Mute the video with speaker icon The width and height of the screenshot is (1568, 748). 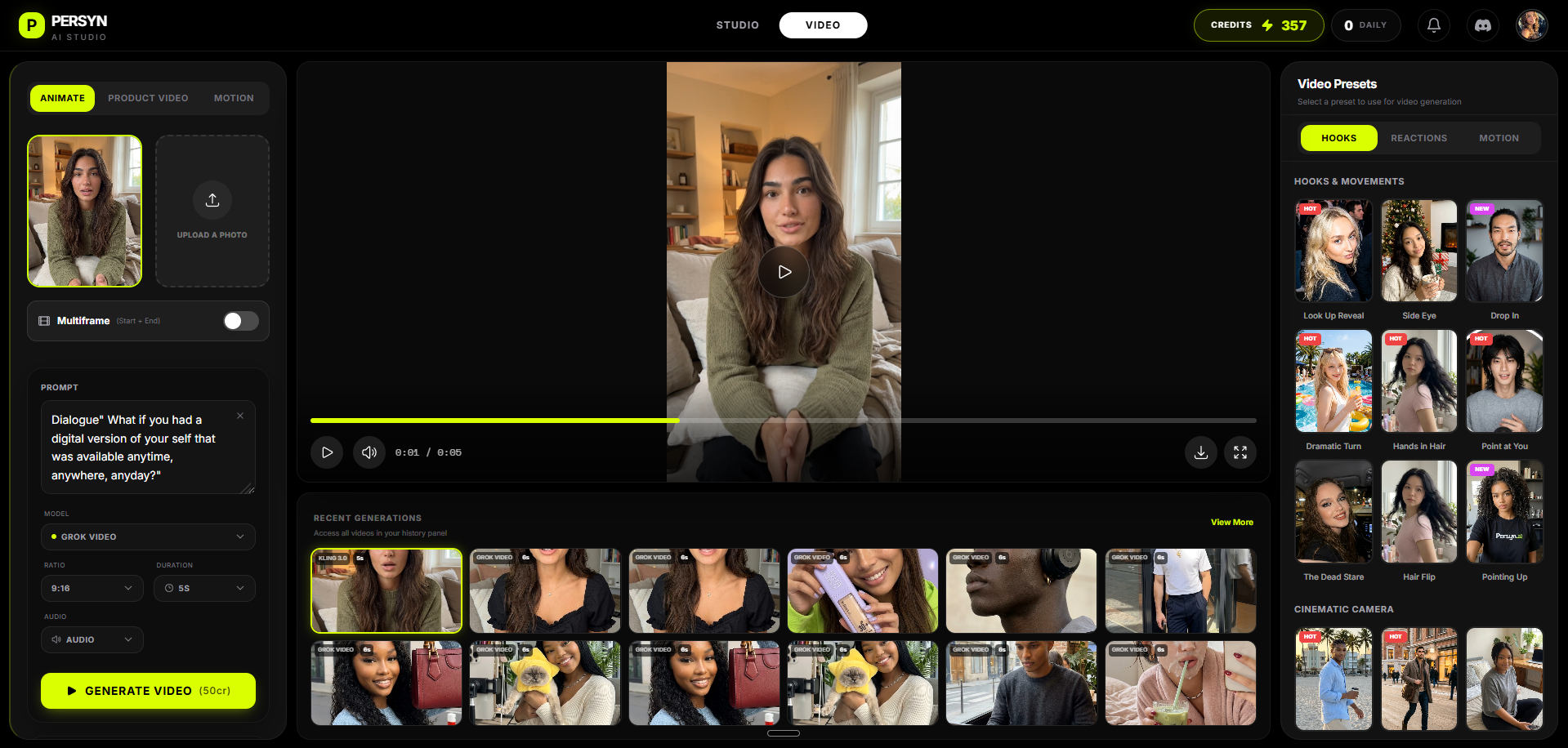[x=369, y=452]
